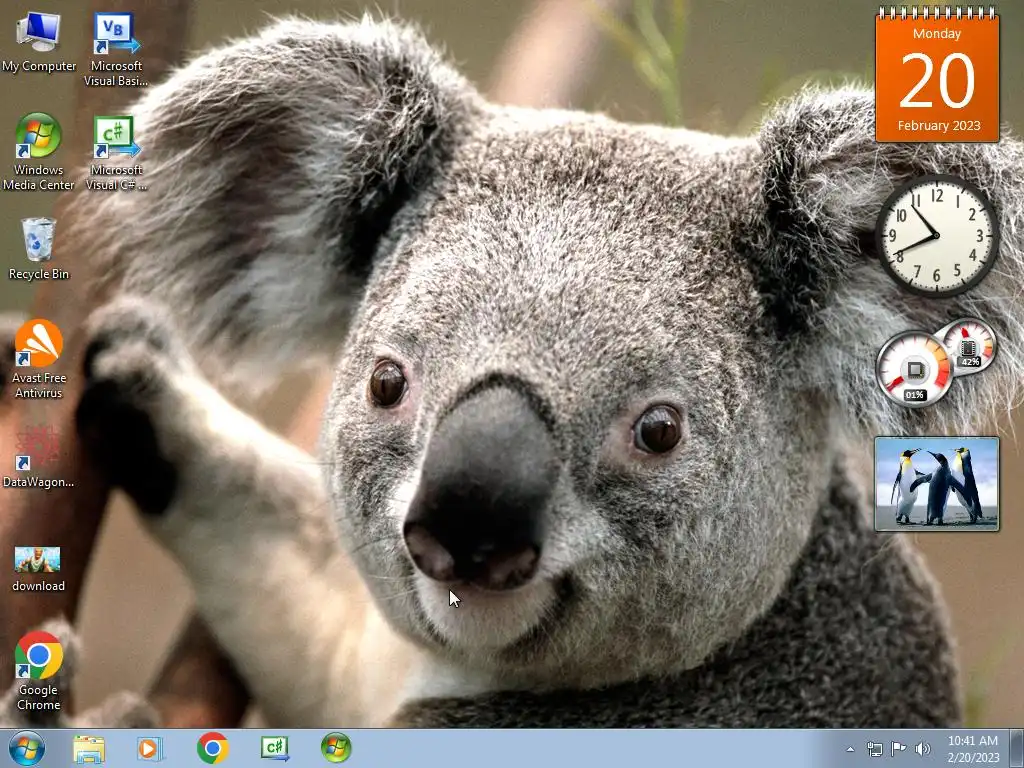
Task: Select the Recycle Bin icon
Action: pos(39,249)
